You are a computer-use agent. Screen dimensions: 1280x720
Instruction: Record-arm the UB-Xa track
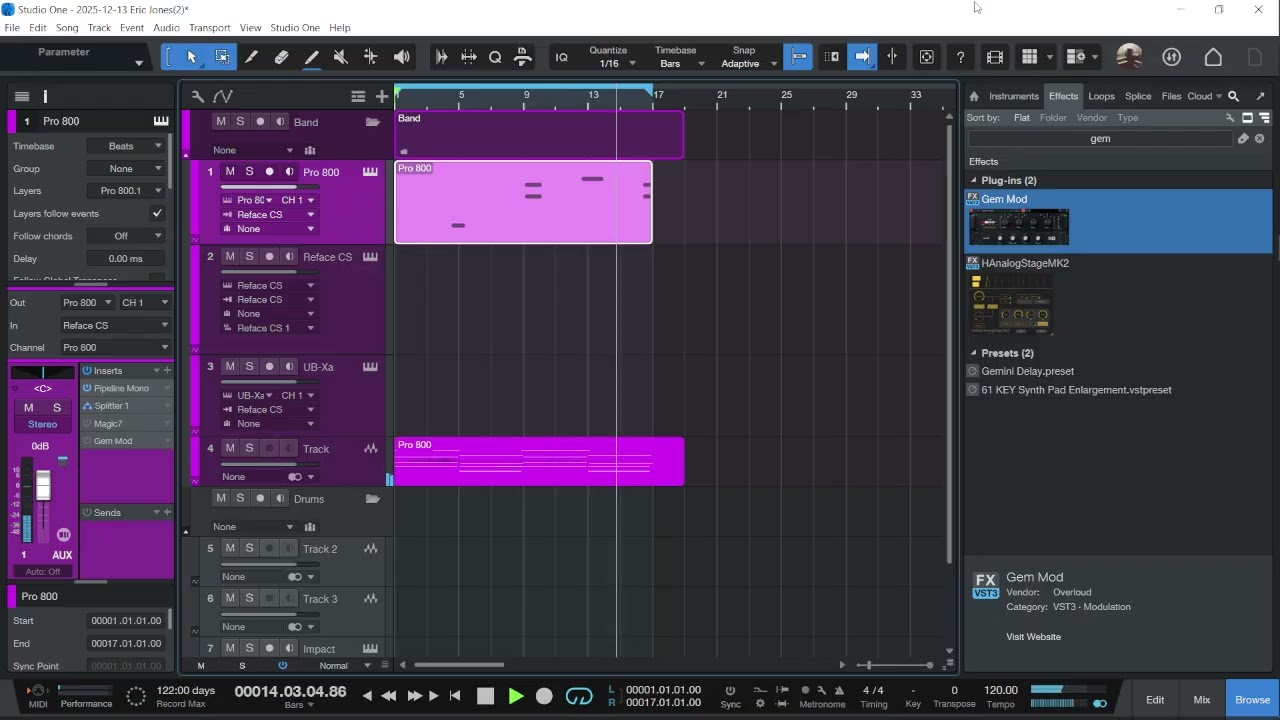[269, 366]
